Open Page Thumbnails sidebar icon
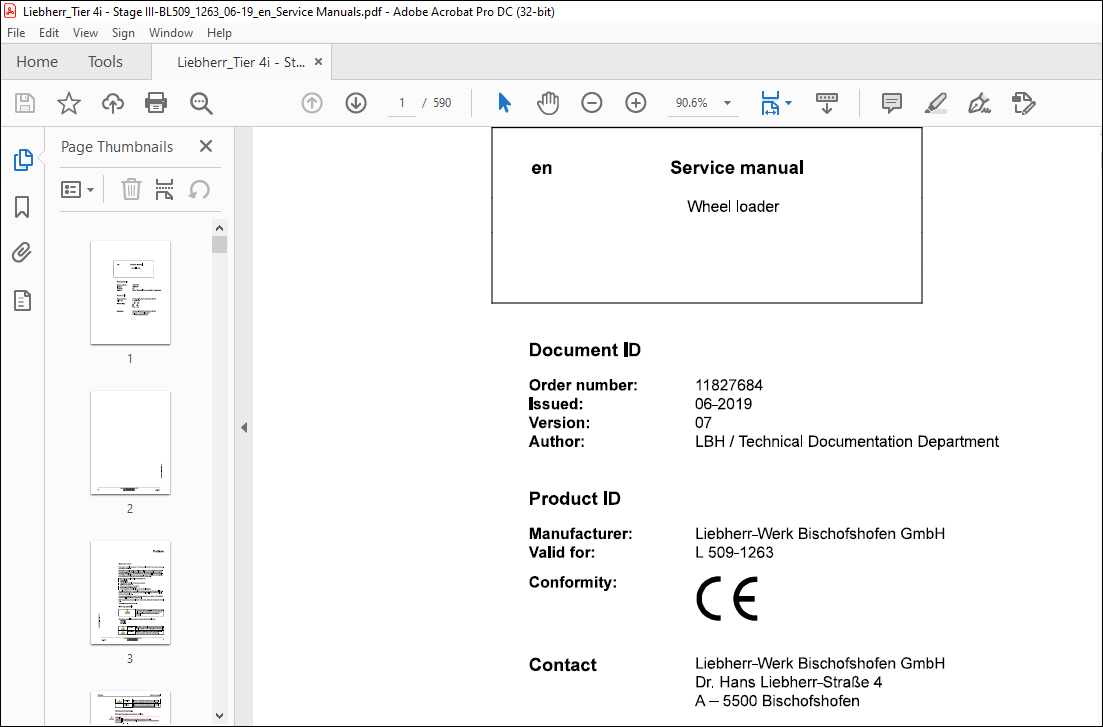 pos(23,160)
